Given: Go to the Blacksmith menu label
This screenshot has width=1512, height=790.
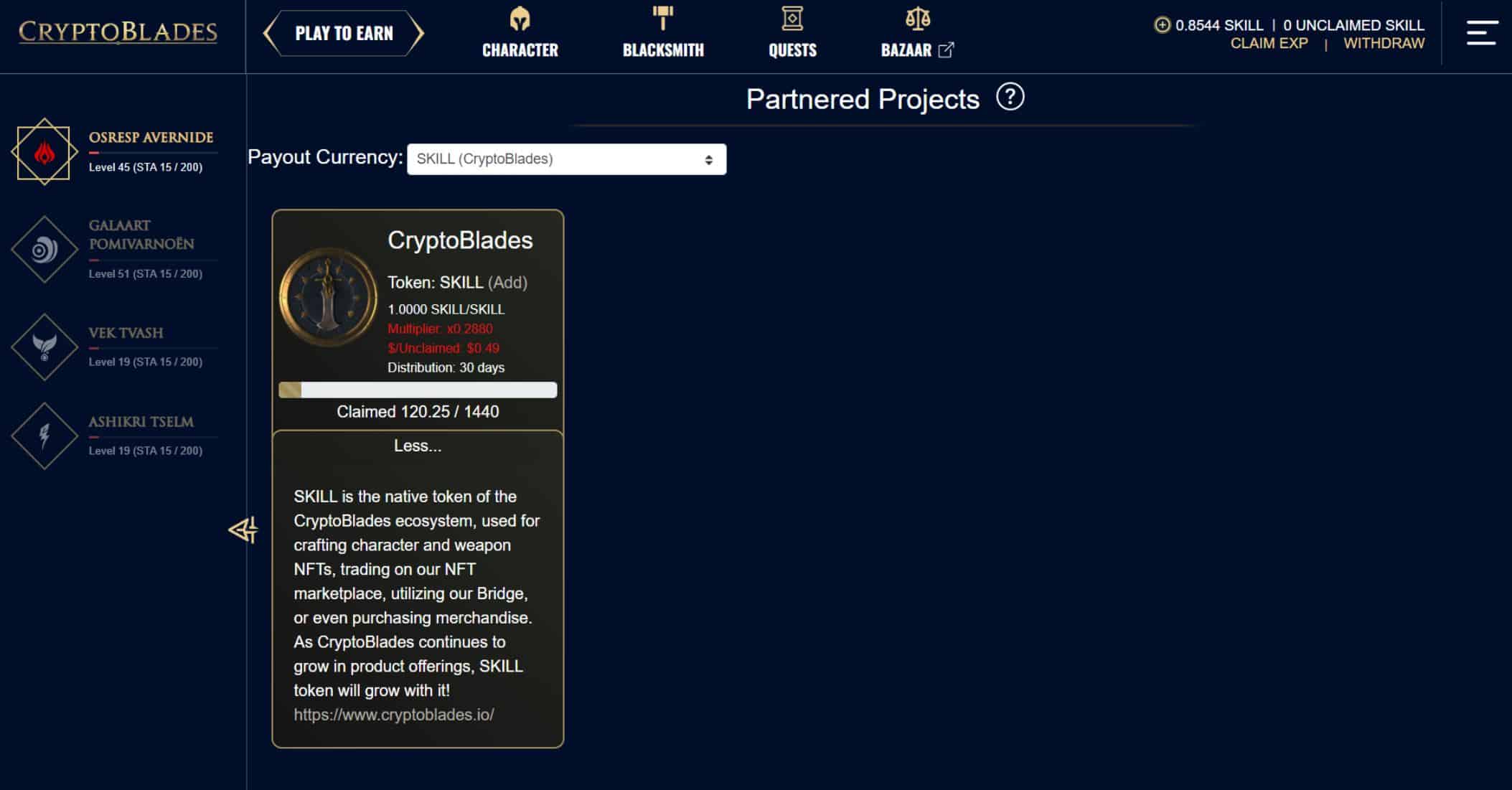Looking at the screenshot, I should click(x=663, y=50).
